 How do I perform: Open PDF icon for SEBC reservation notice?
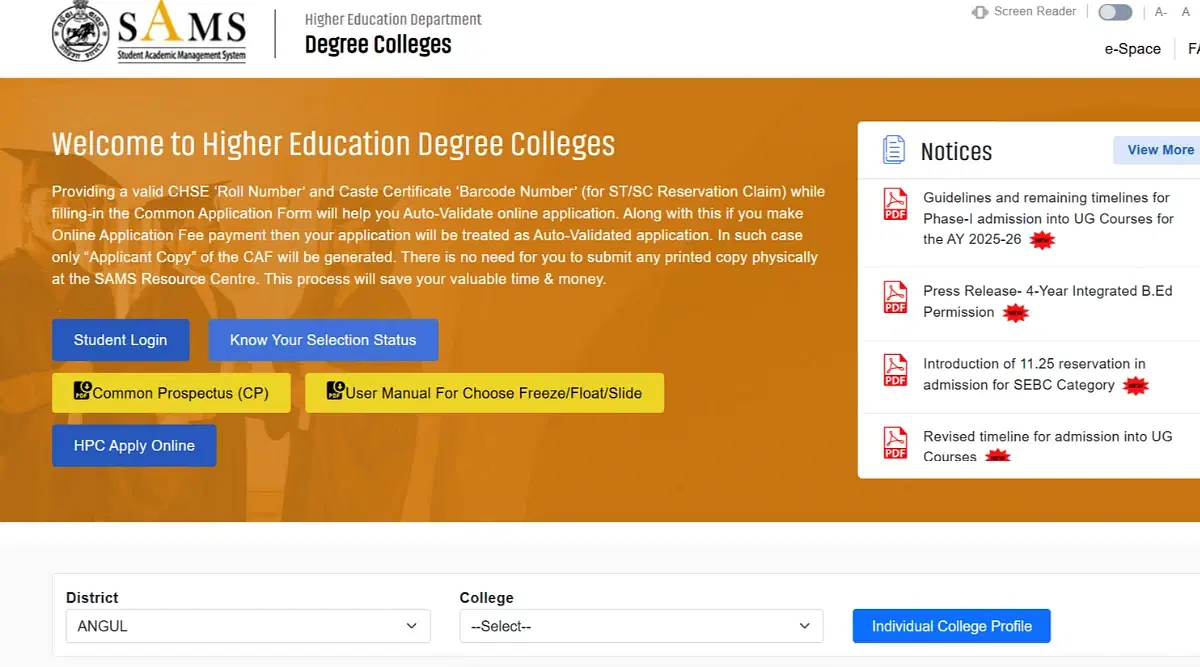coord(895,370)
